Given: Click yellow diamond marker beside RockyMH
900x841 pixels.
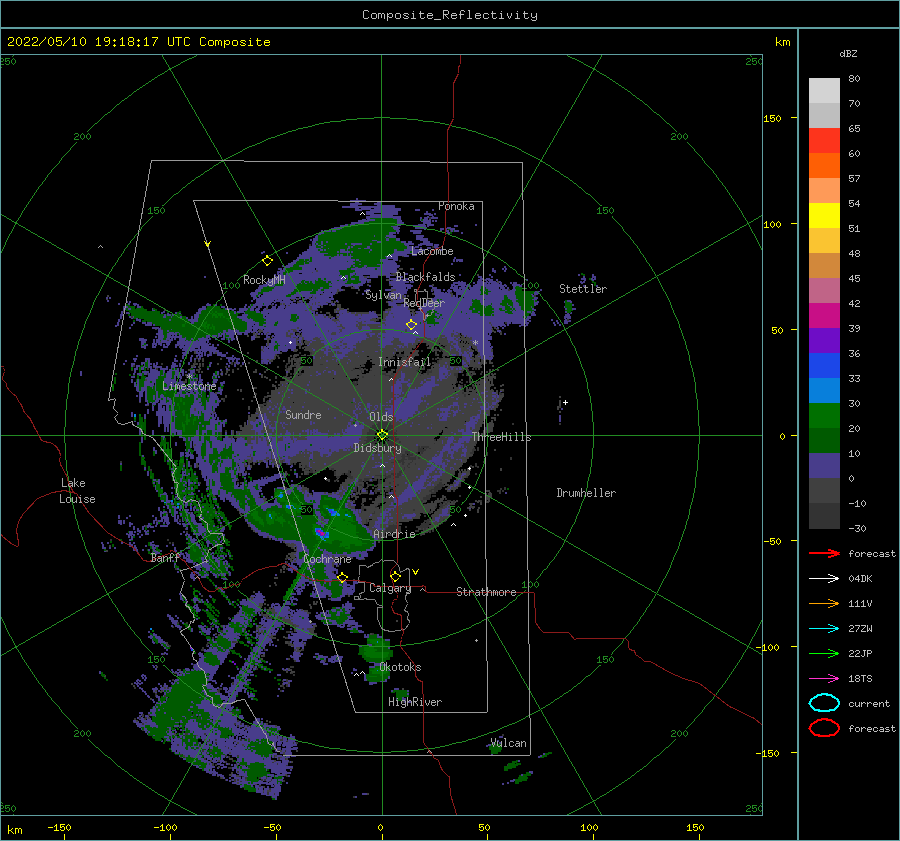Looking at the screenshot, I should pos(267,261).
